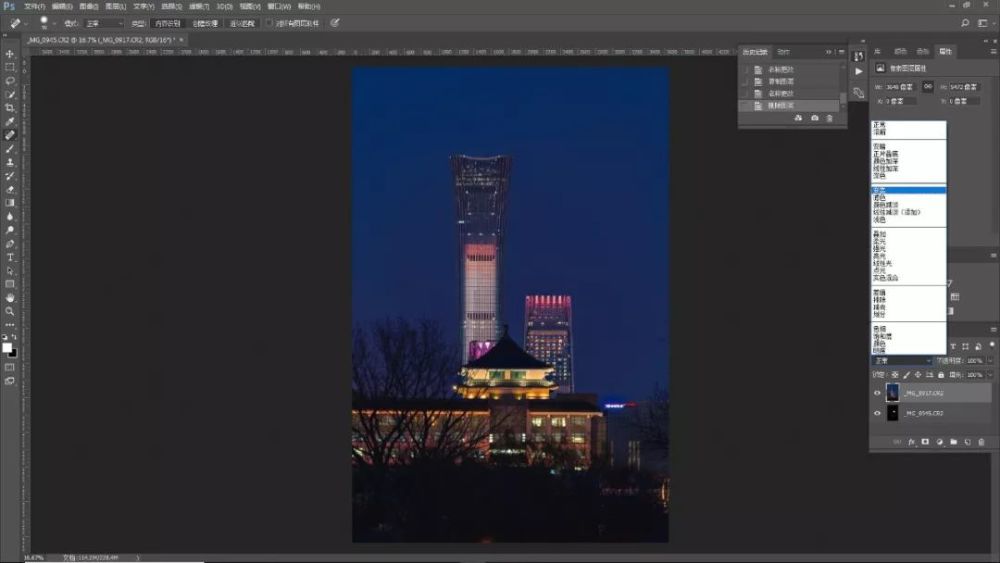Select the Quick Selection tool
This screenshot has height=563, width=1000.
(x=10, y=94)
